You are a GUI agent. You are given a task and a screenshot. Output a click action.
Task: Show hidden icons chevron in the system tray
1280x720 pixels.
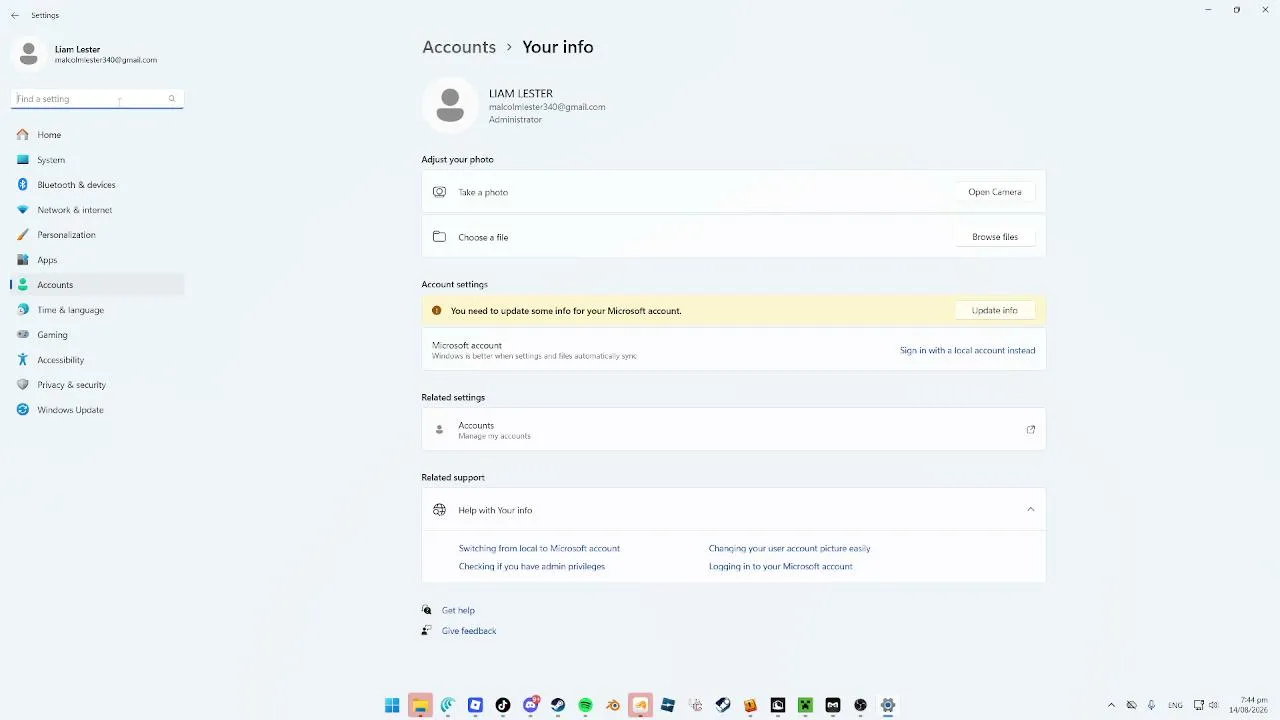[x=1111, y=705]
